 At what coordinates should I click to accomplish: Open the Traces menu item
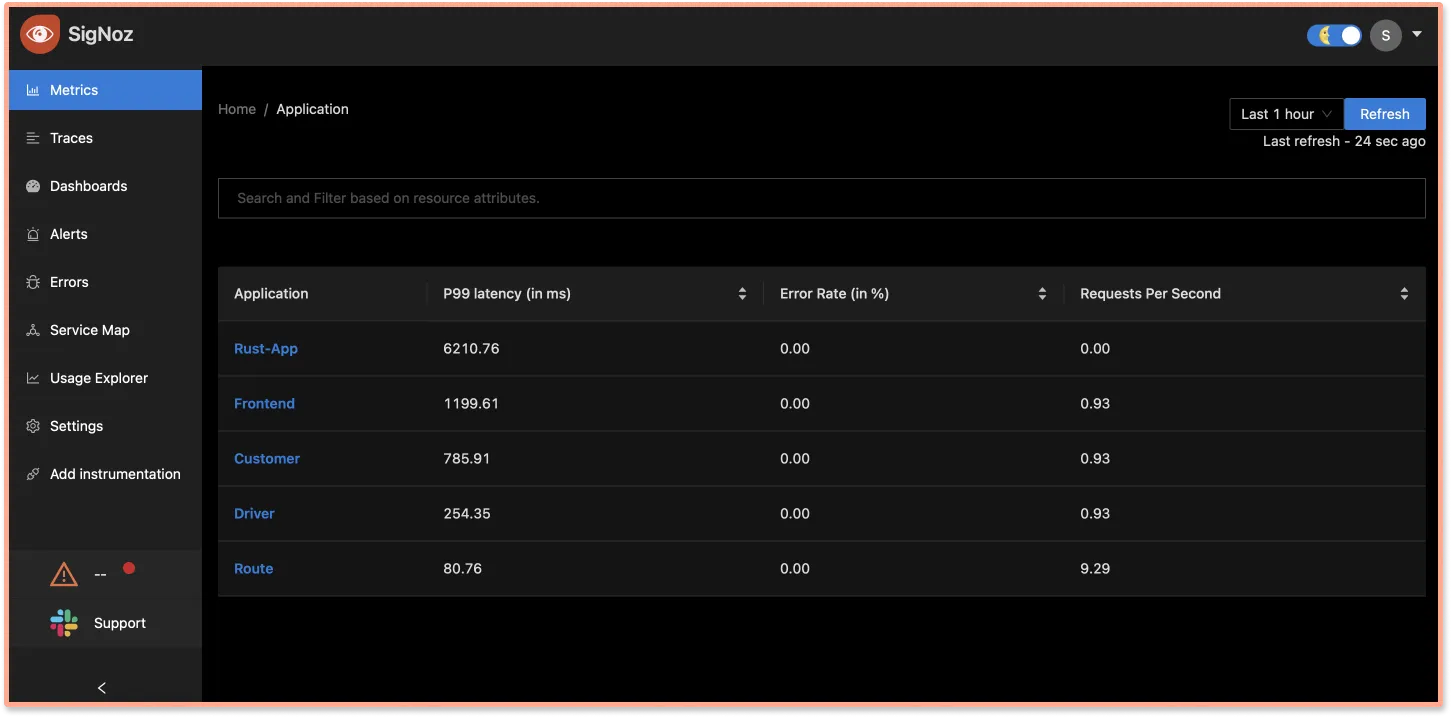tap(105, 138)
